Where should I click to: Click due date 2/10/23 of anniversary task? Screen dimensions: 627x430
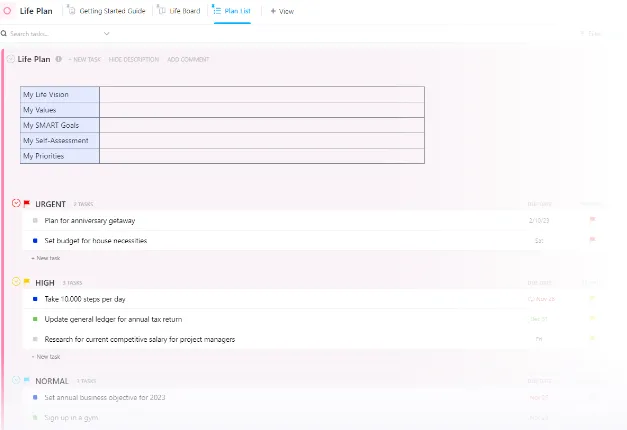click(x=539, y=220)
